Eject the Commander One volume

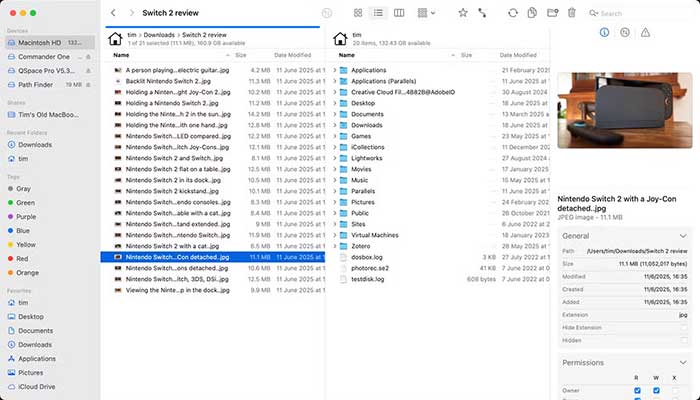(88, 57)
